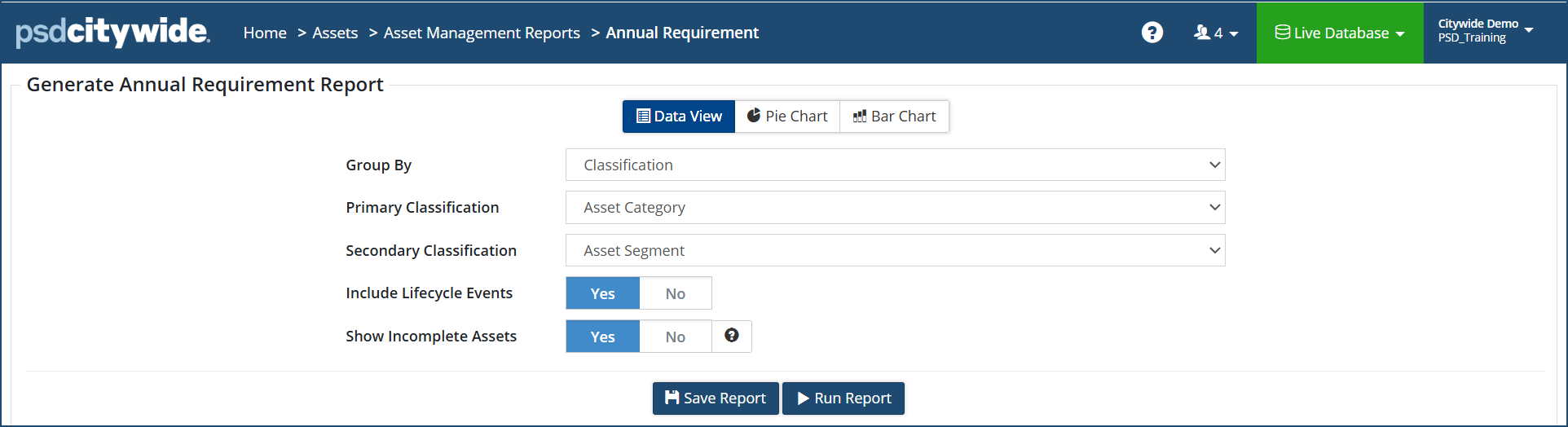Expand the Citywide Demo account menu
Viewport: 1568px width, 427px height.
click(1485, 31)
